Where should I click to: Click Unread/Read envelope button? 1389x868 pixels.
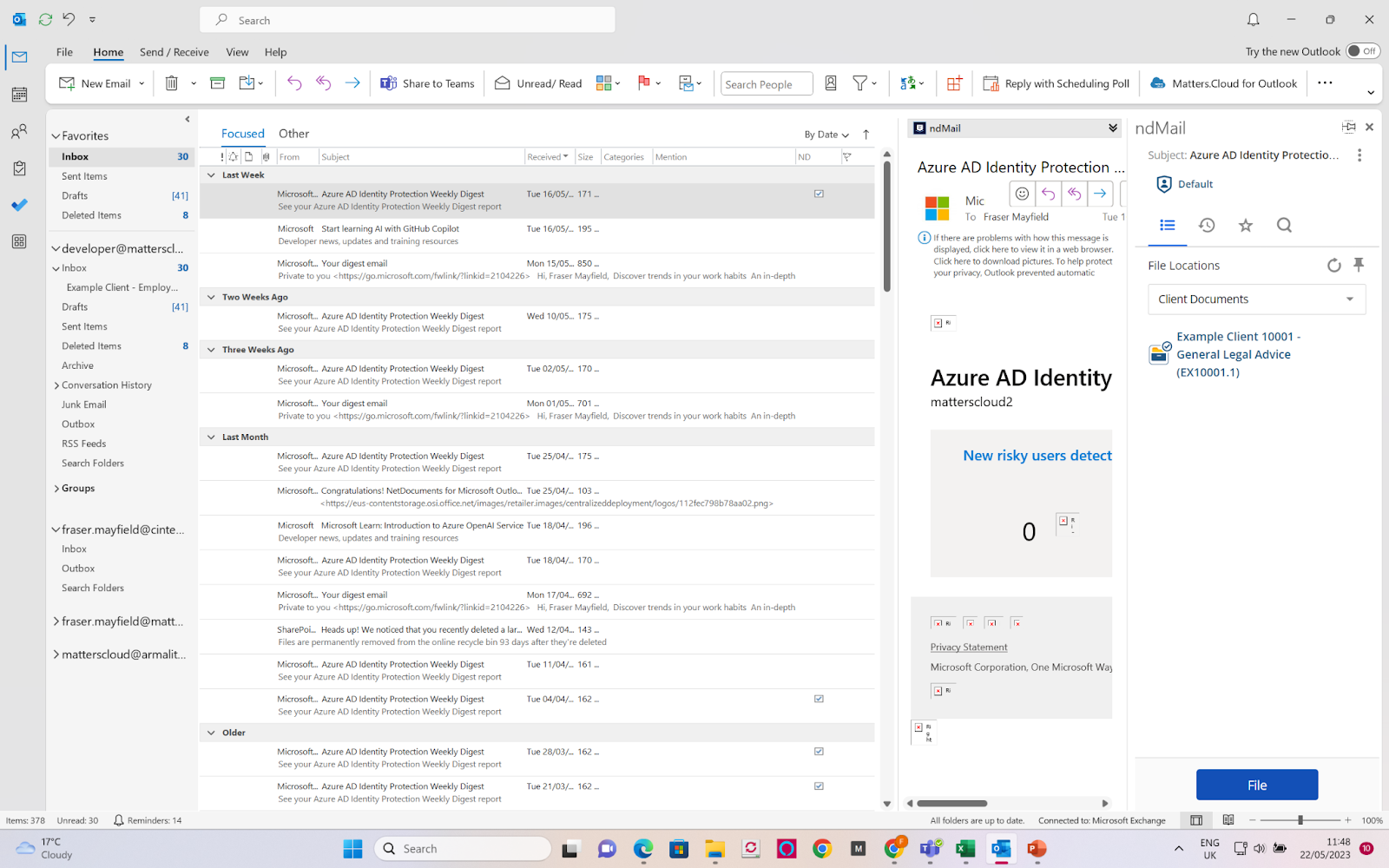coord(538,83)
